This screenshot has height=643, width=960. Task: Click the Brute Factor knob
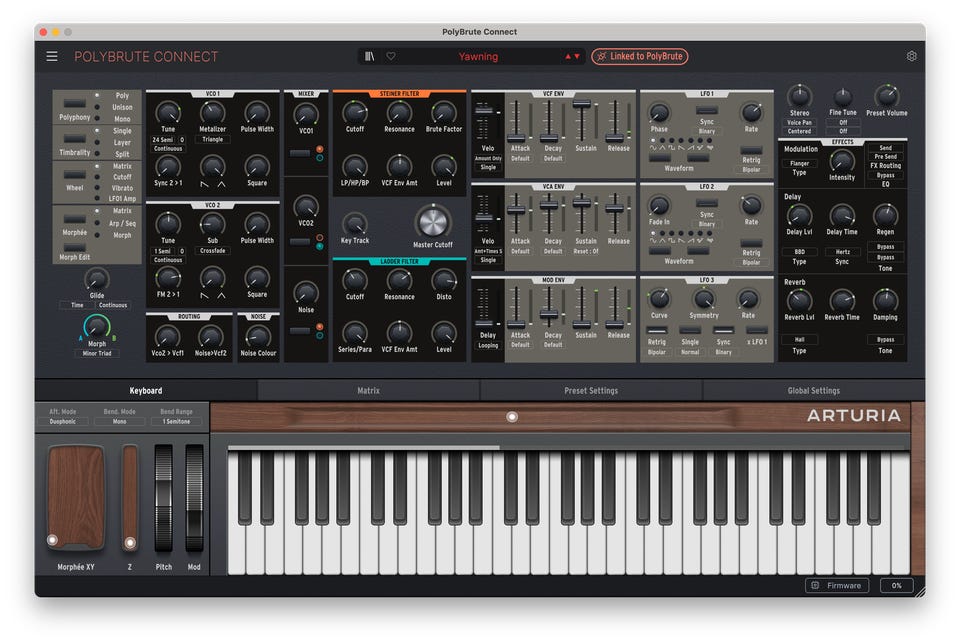click(444, 113)
